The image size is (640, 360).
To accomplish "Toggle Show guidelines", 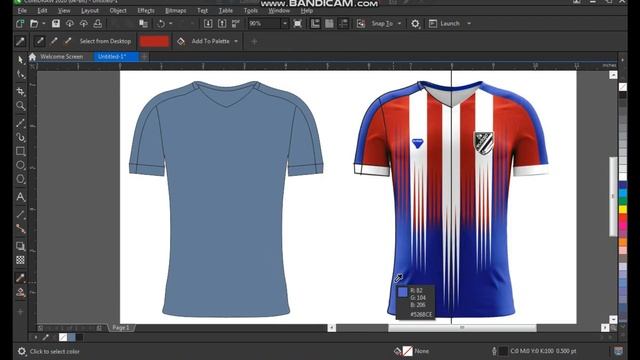I will [x=343, y=24].
